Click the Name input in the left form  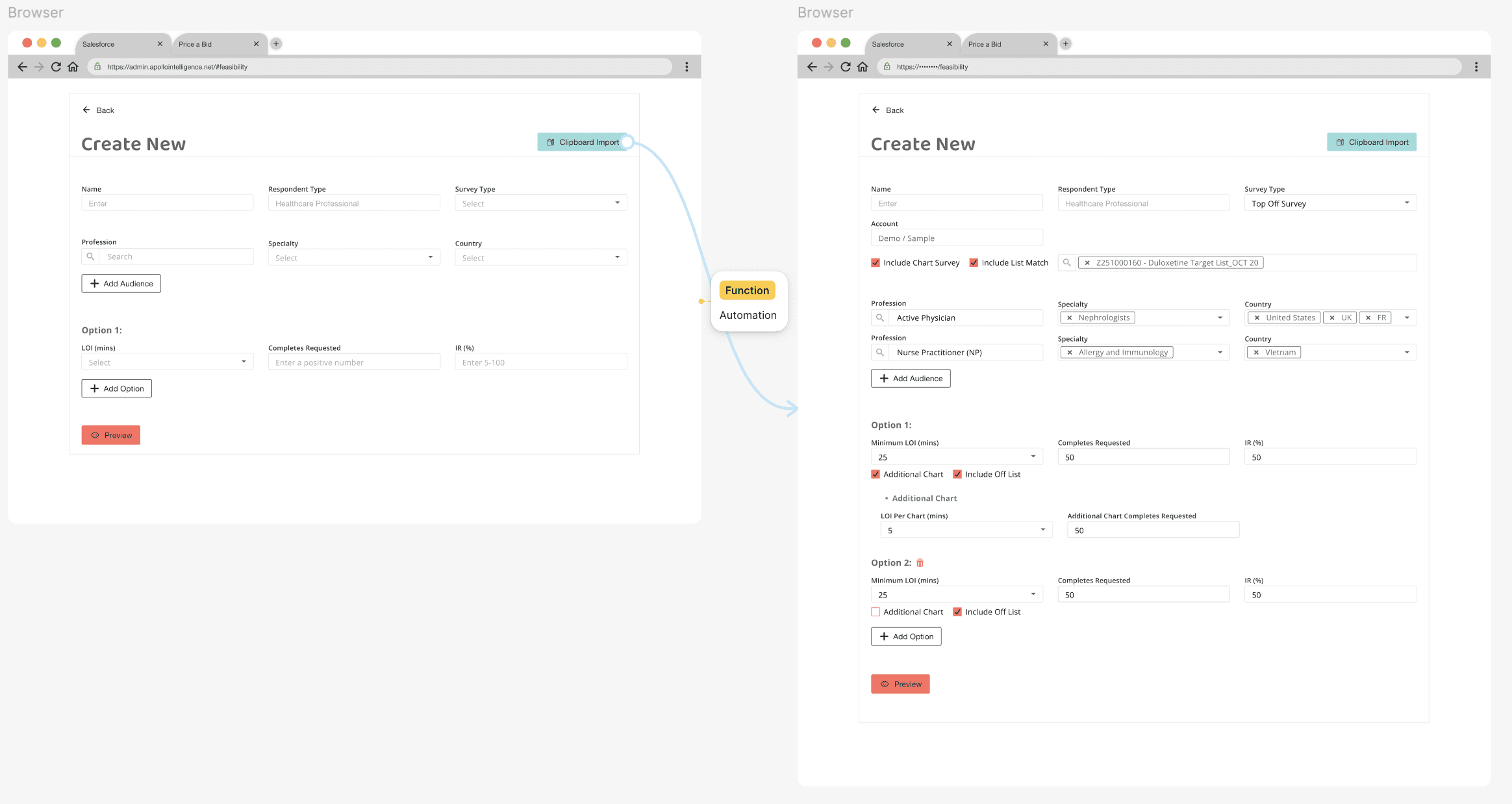167,203
